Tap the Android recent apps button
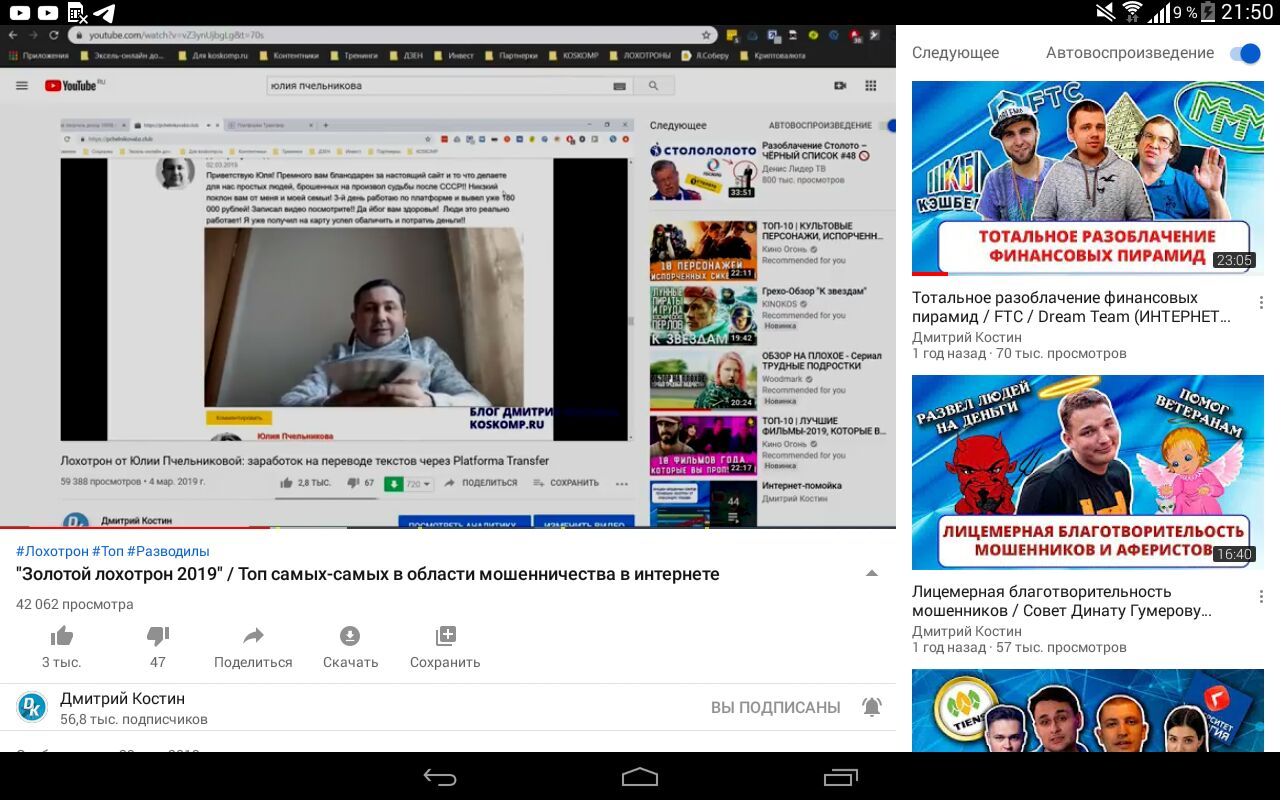 click(840, 777)
